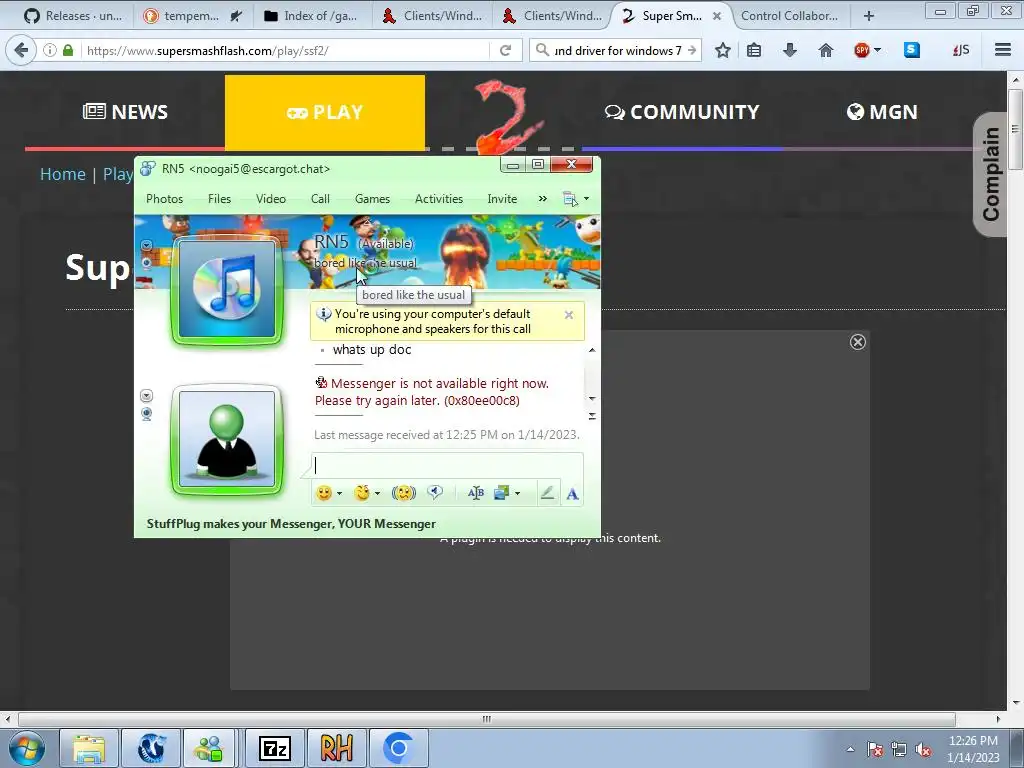Dismiss the default microphone notice

[x=569, y=315]
